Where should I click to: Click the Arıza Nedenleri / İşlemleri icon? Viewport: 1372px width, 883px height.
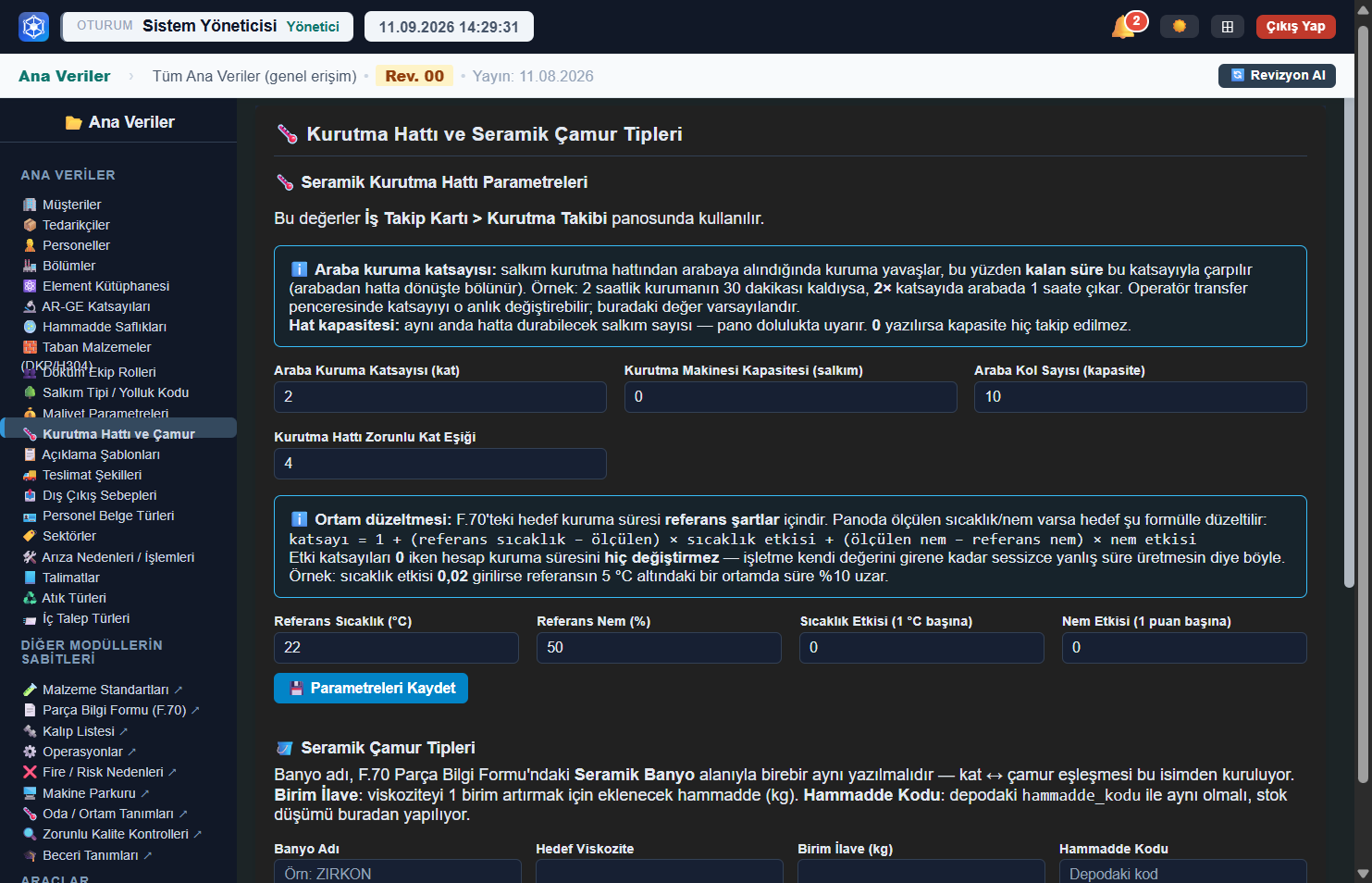(30, 557)
